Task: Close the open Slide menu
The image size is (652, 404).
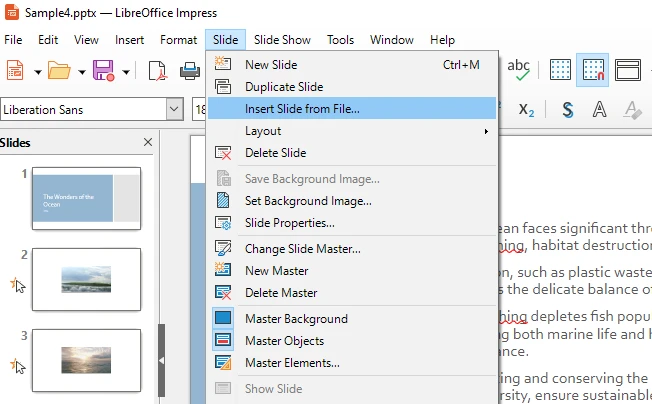Action: pyautogui.click(x=225, y=40)
